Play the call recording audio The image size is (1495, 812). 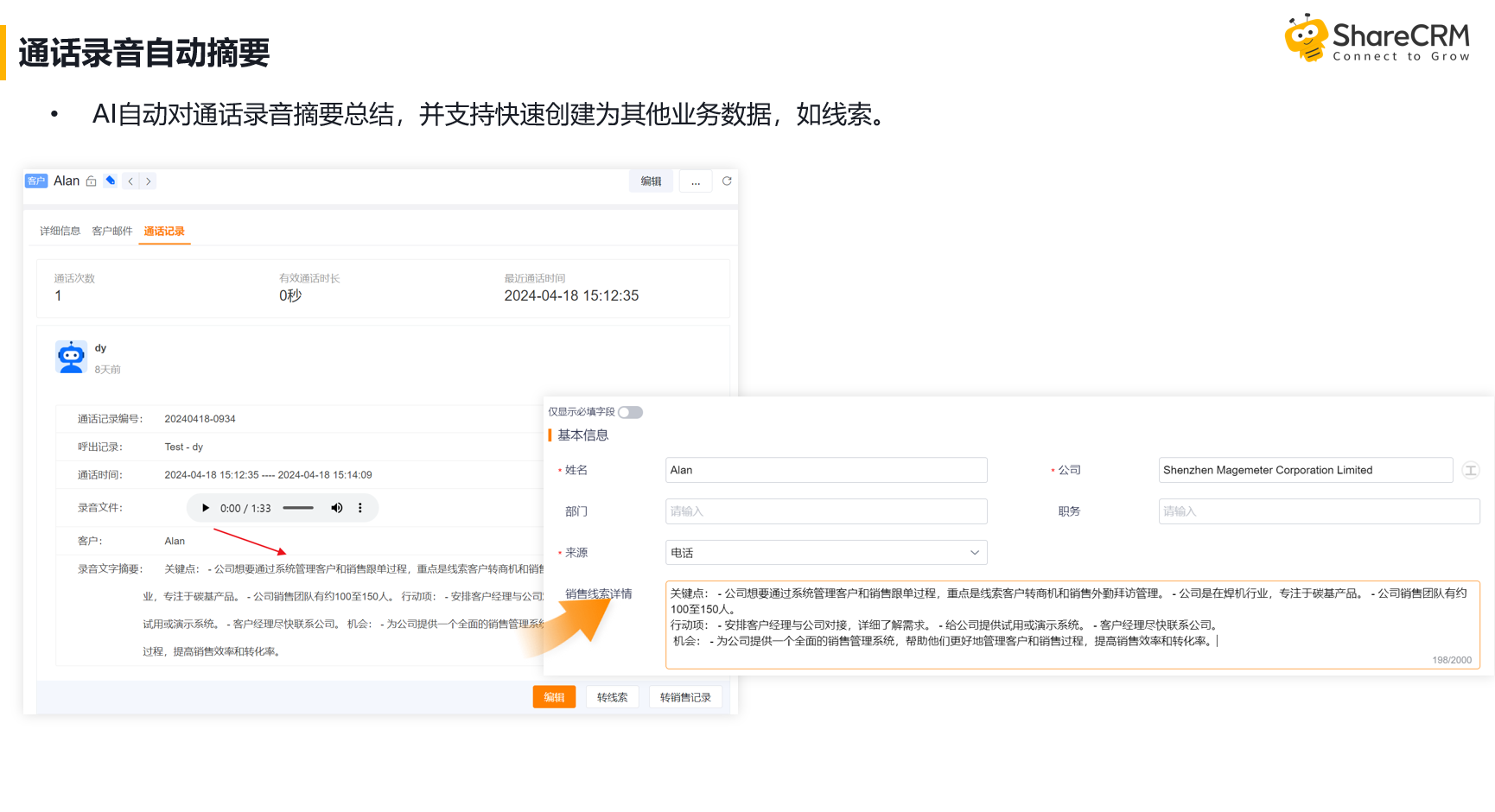pyautogui.click(x=205, y=508)
